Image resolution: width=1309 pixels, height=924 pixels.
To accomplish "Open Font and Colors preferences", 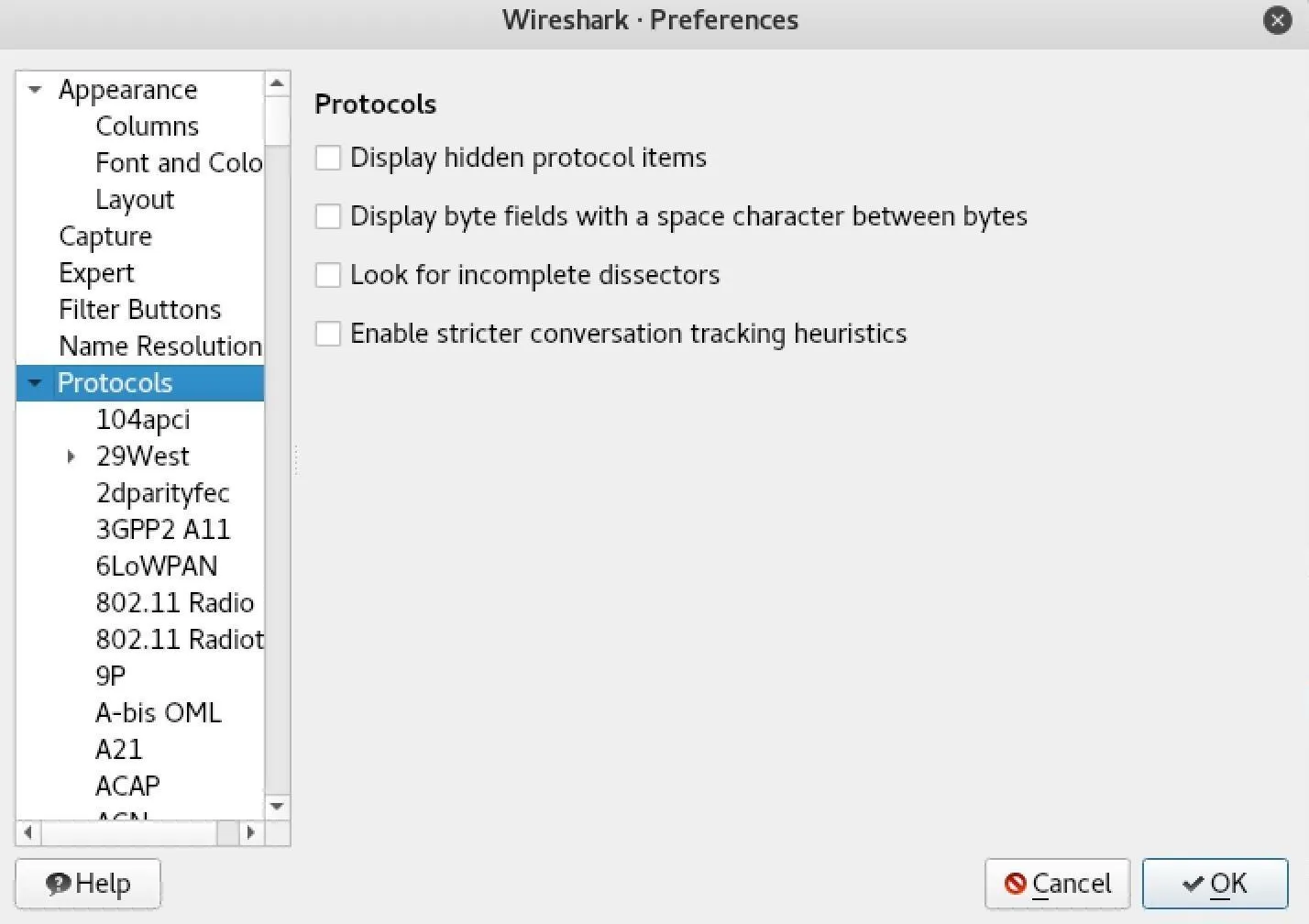I will [x=179, y=163].
